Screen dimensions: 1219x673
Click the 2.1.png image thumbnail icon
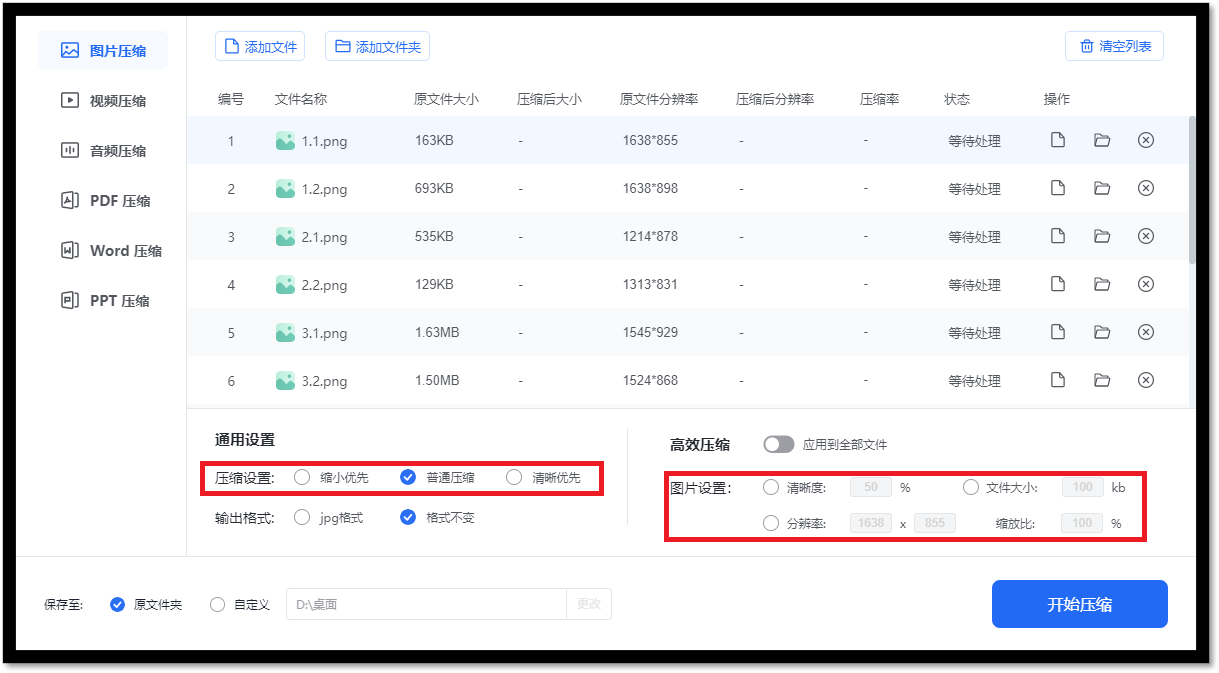click(285, 237)
